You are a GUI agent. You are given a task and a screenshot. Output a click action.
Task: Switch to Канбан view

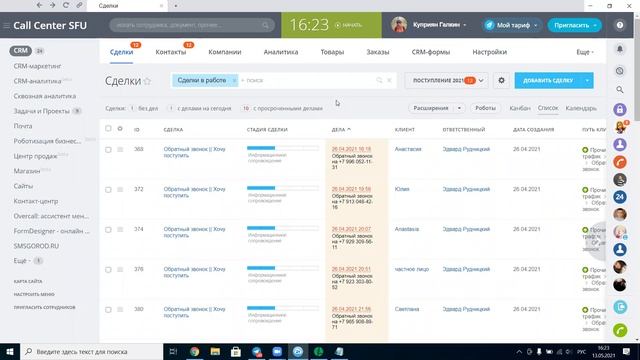[520, 108]
